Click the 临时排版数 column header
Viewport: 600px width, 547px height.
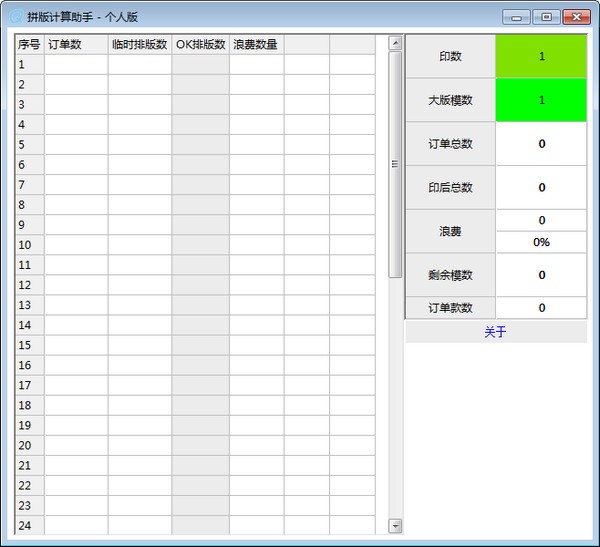pos(140,44)
